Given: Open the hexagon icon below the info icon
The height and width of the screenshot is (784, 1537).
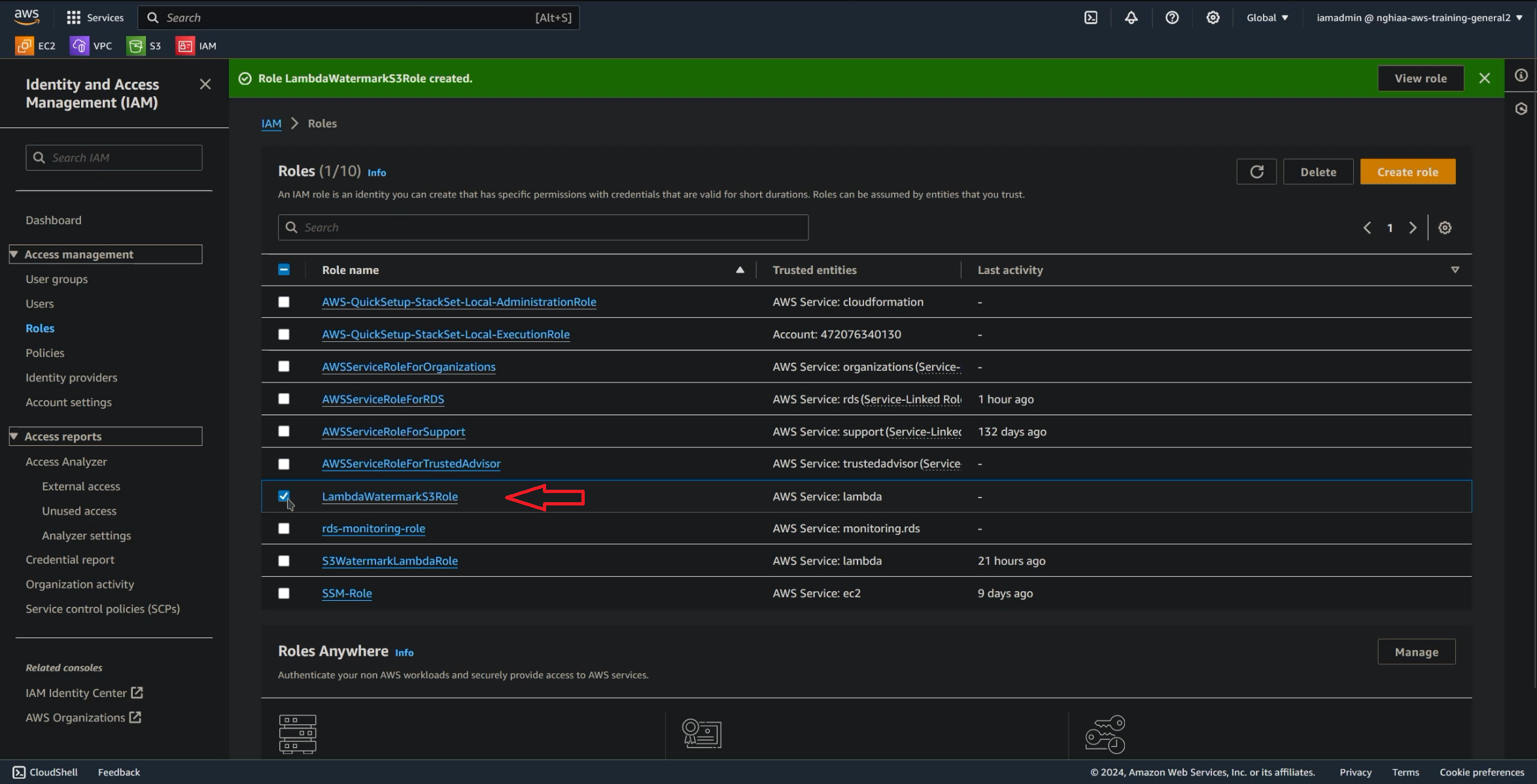Looking at the screenshot, I should tap(1521, 109).
